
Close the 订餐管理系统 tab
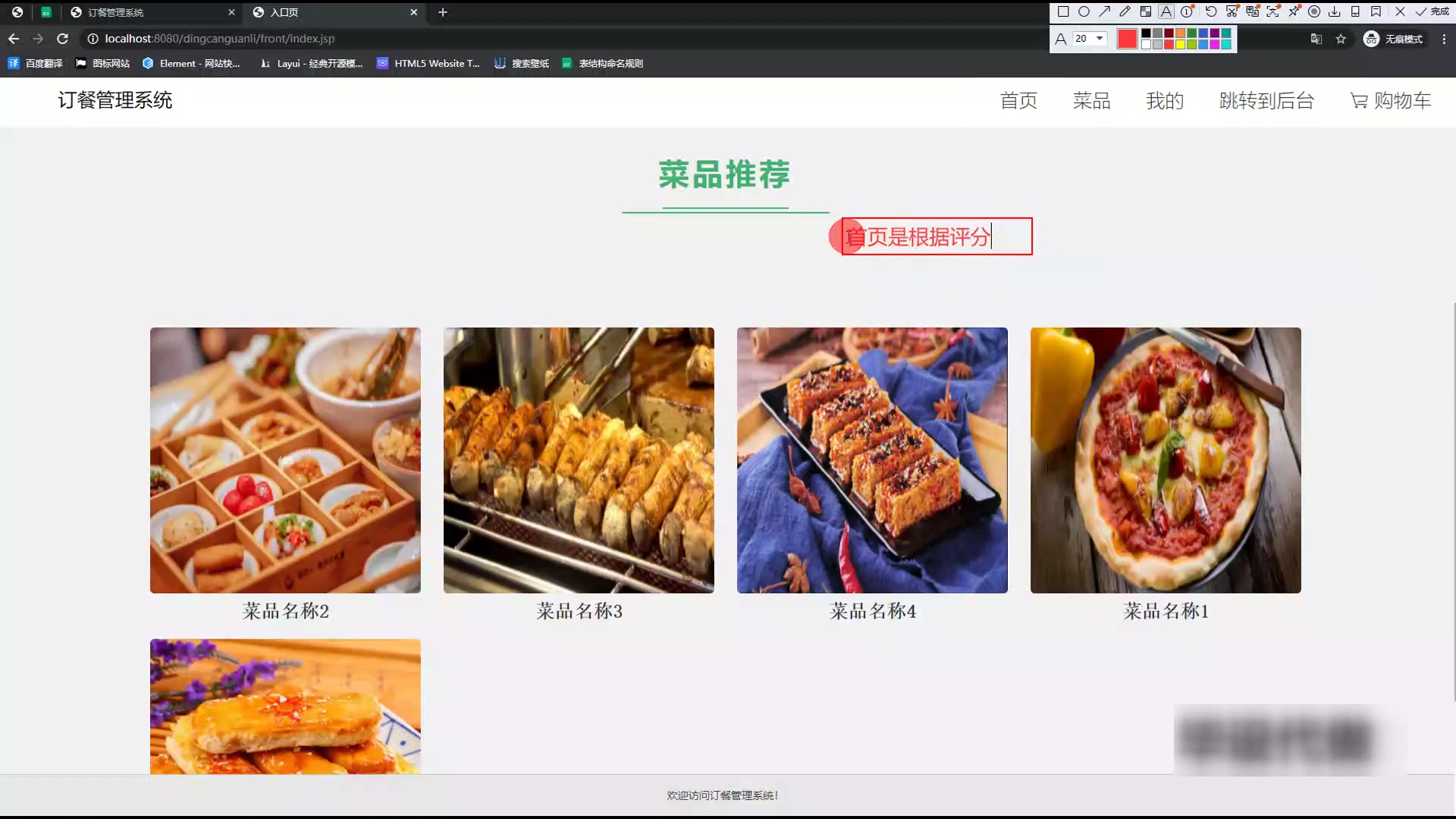pyautogui.click(x=231, y=12)
